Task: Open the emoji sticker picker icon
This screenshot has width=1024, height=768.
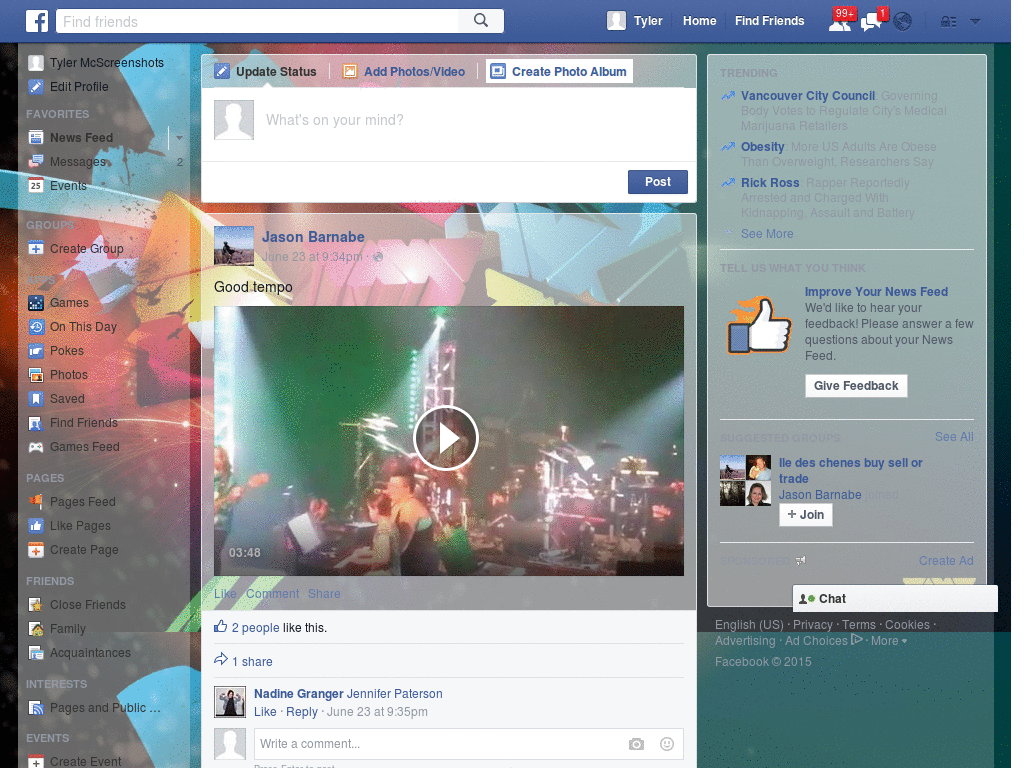Action: [x=667, y=744]
